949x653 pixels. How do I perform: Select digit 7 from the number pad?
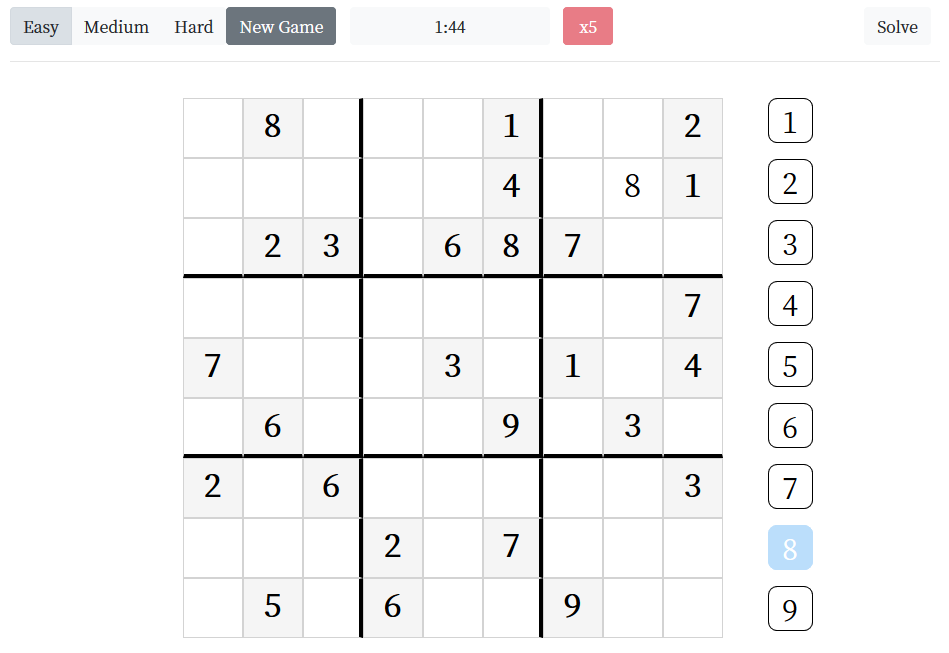click(x=790, y=487)
